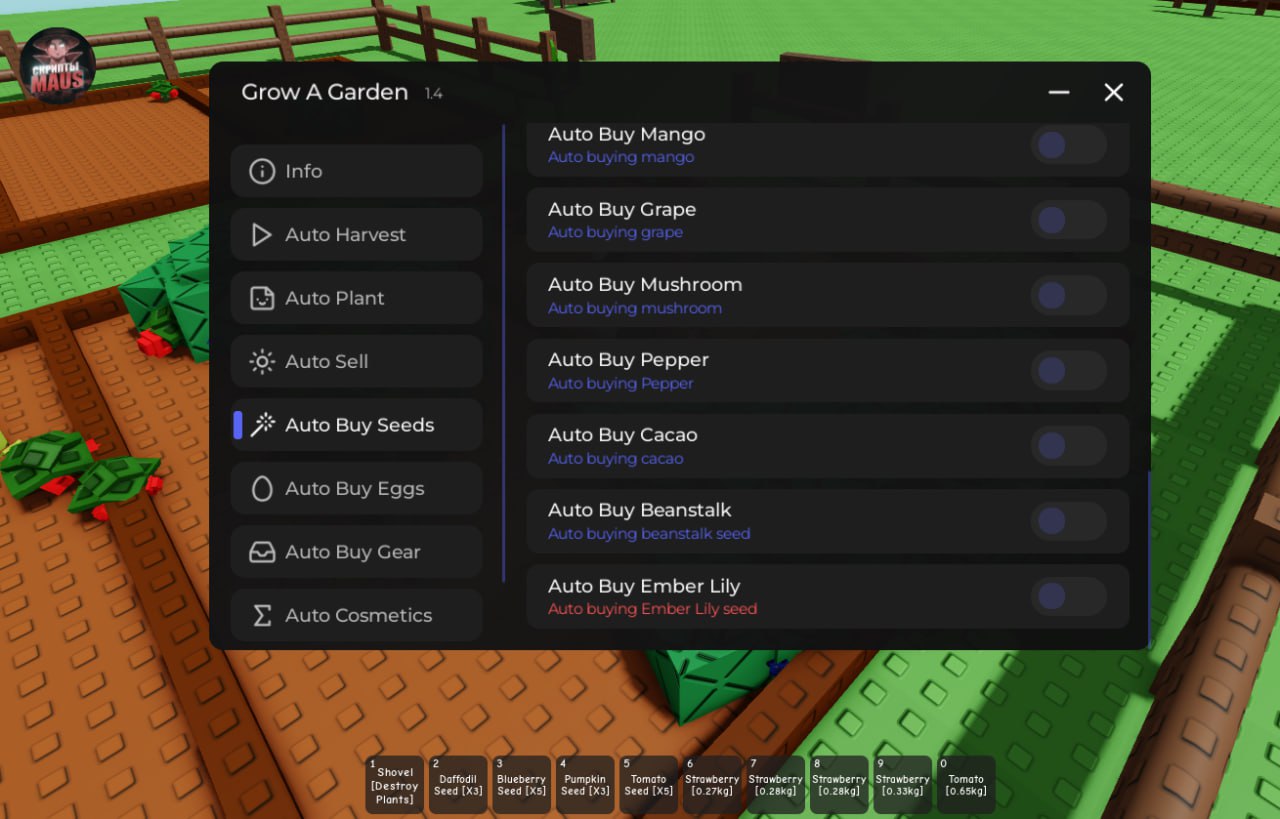Screen dimensions: 1280x819
Task: Click the Maus scripts logo in corner
Action: [58, 66]
